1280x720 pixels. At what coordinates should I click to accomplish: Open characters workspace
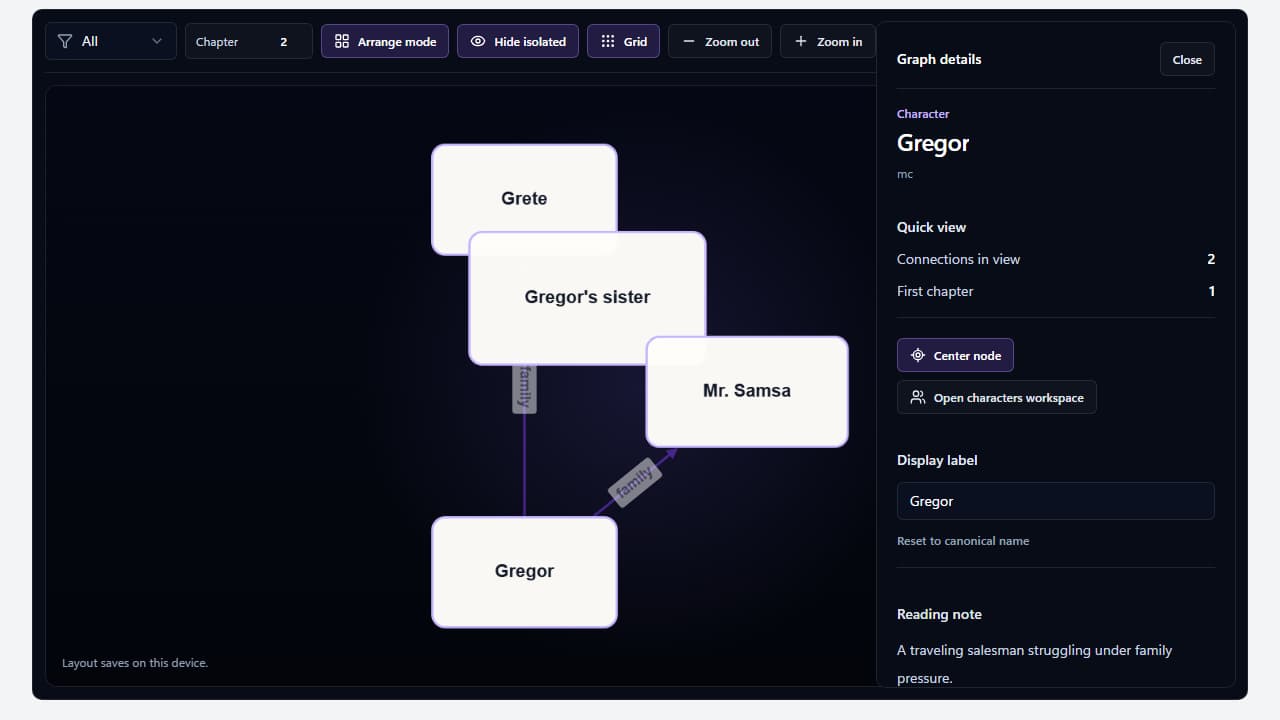tap(996, 397)
